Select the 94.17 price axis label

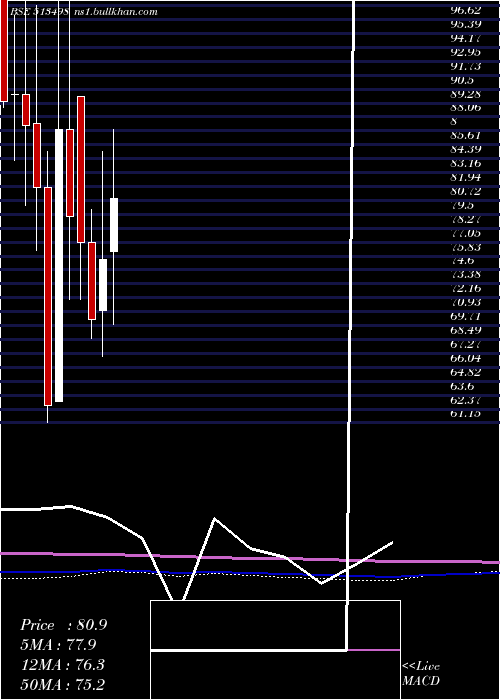tap(466, 38)
